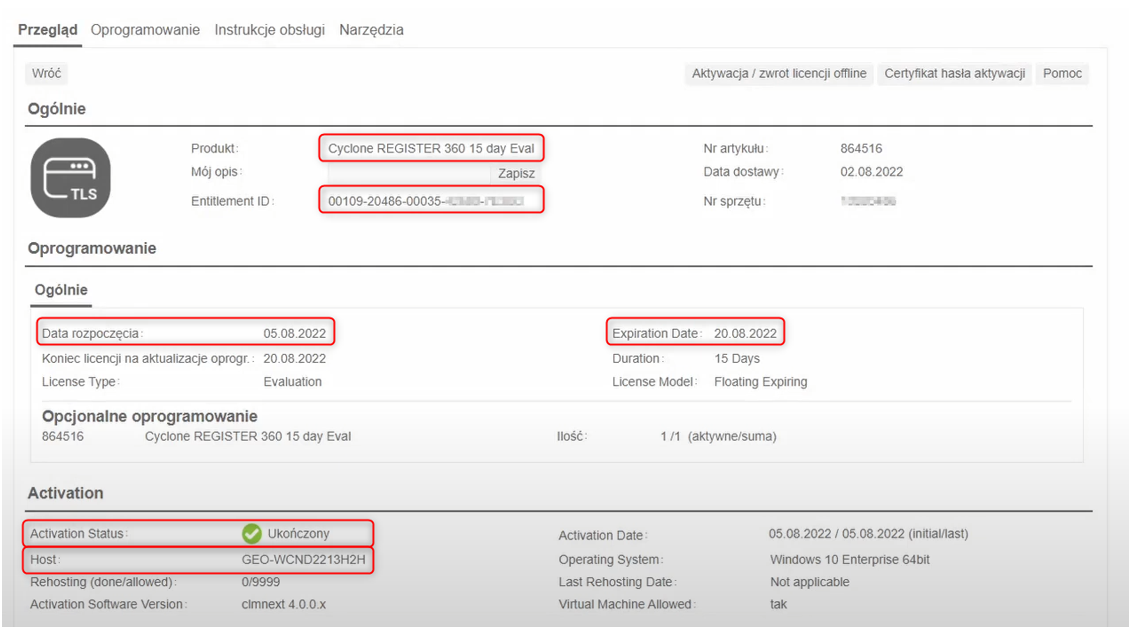Open the Pomoc help button
This screenshot has width=1130, height=628.
1062,74
